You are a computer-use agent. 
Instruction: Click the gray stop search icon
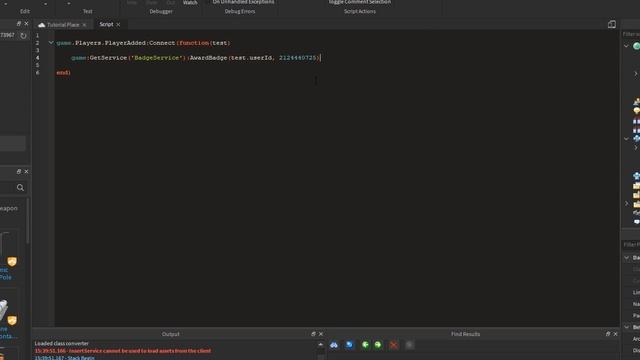click(409, 345)
